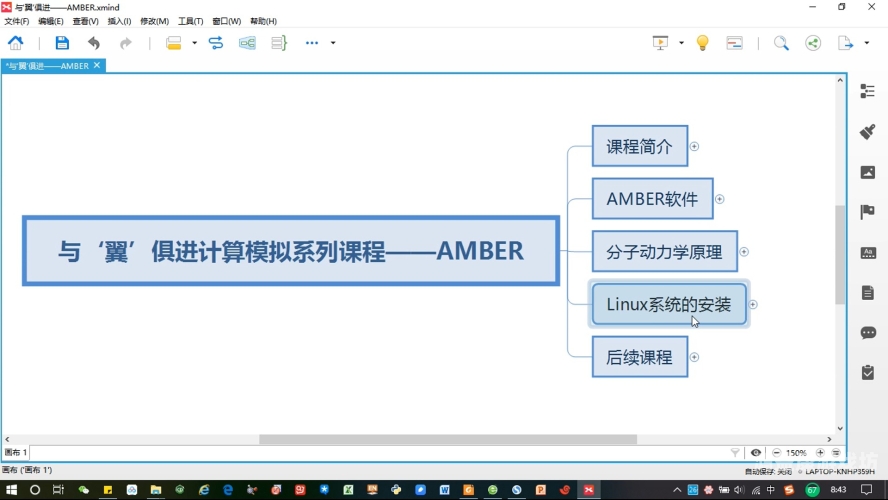Open the Outline panel in sidebar
The height and width of the screenshot is (500, 888).
point(867,91)
